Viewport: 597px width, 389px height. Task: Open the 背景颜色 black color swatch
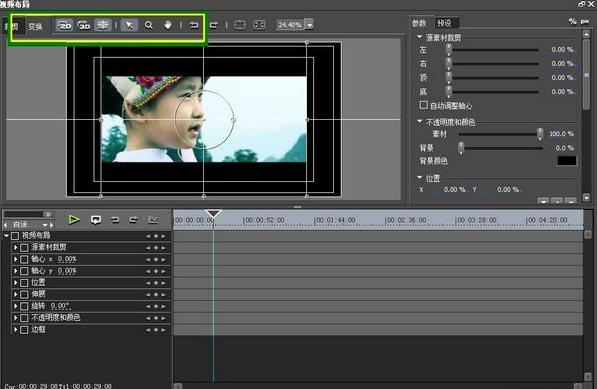tap(567, 161)
